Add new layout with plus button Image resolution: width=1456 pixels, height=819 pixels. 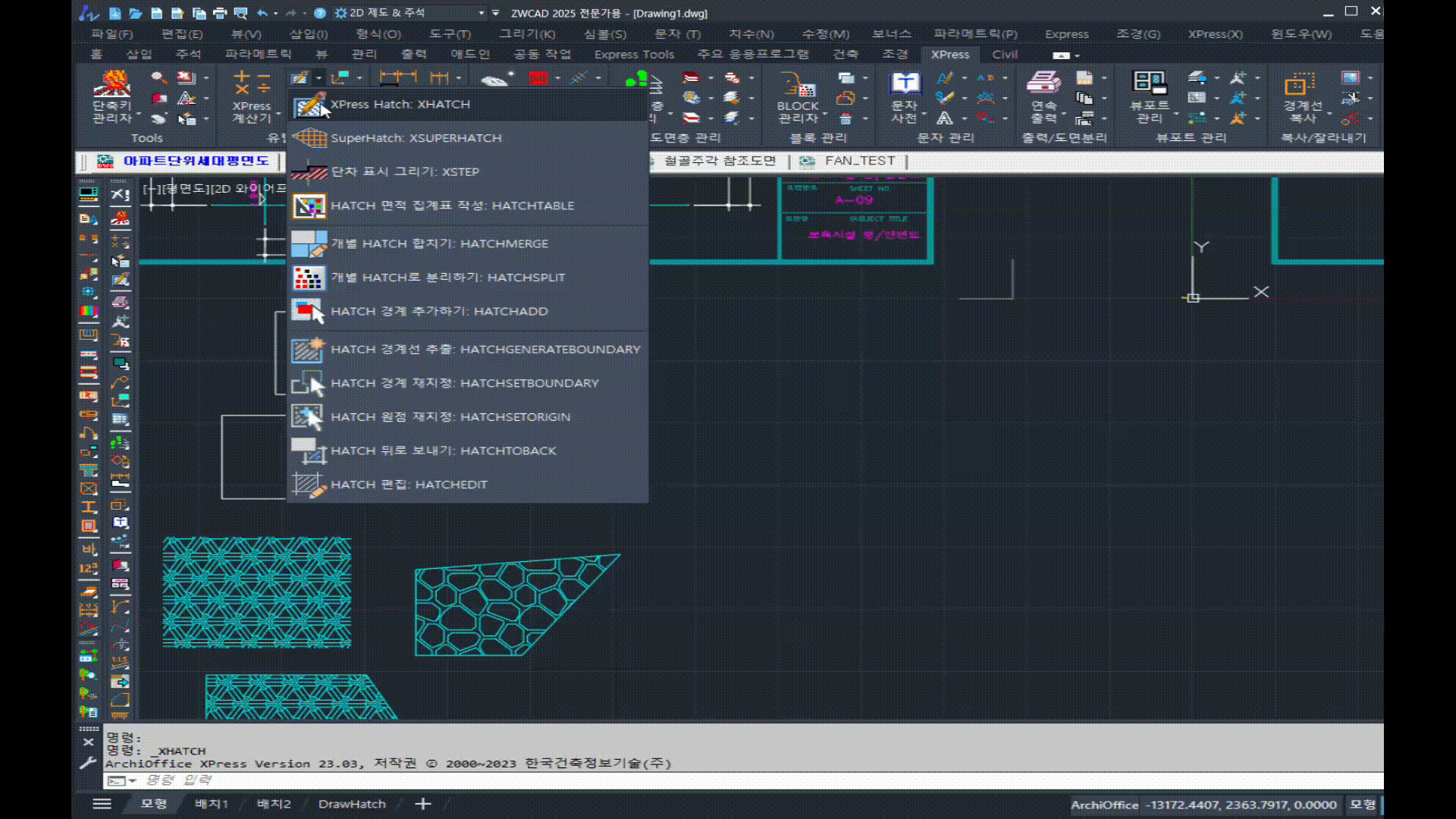[423, 804]
